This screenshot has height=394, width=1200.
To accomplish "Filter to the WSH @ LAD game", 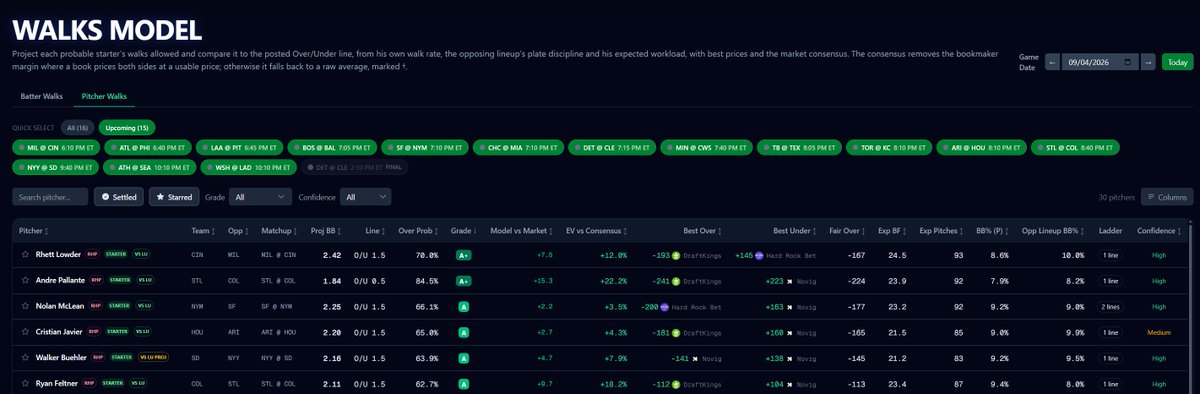I will click(x=249, y=167).
